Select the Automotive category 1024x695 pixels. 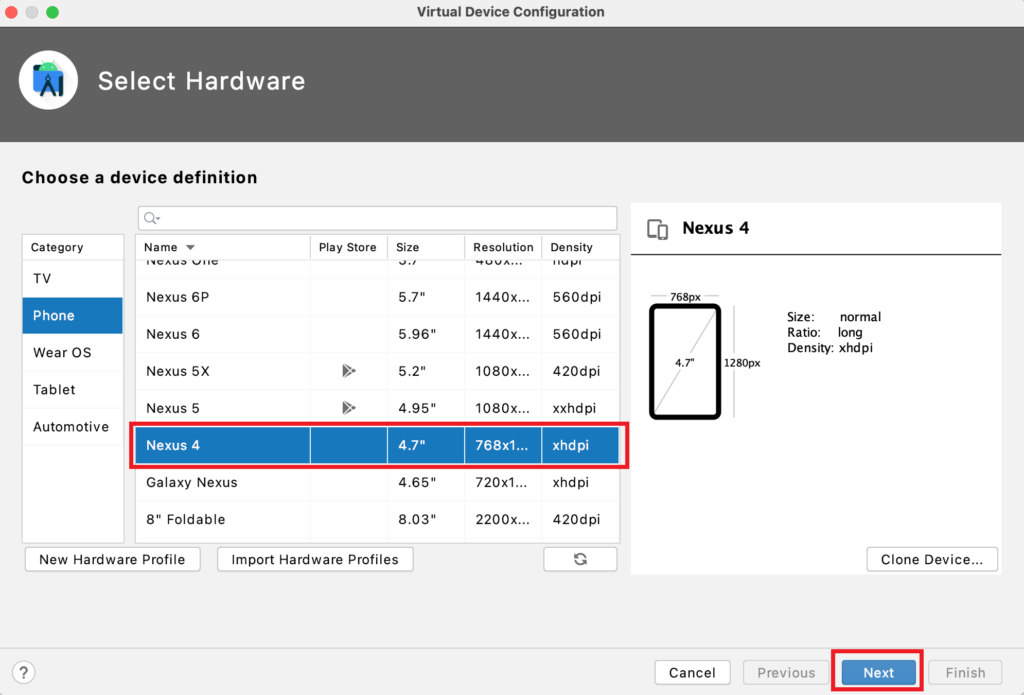click(x=72, y=427)
